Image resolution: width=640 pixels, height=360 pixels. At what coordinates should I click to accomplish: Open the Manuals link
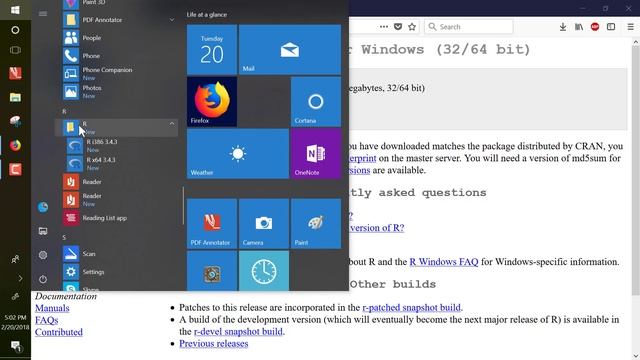pyautogui.click(x=52, y=308)
